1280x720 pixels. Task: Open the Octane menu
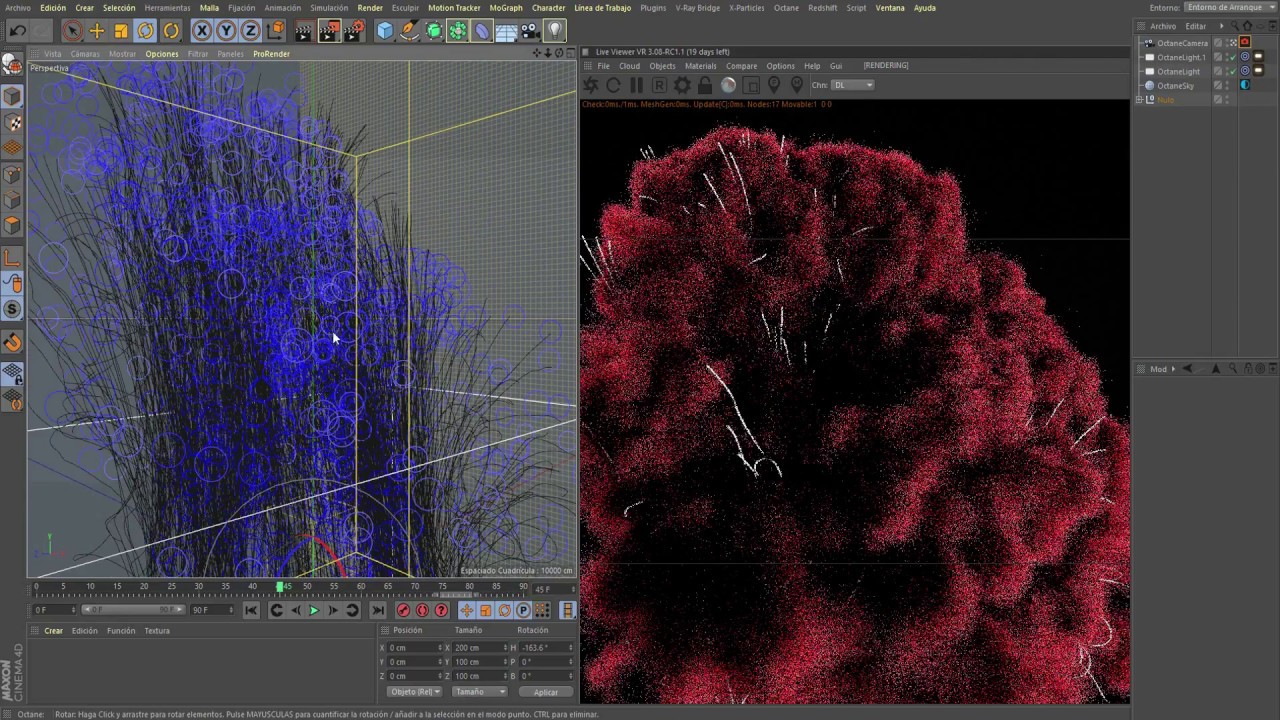(786, 7)
